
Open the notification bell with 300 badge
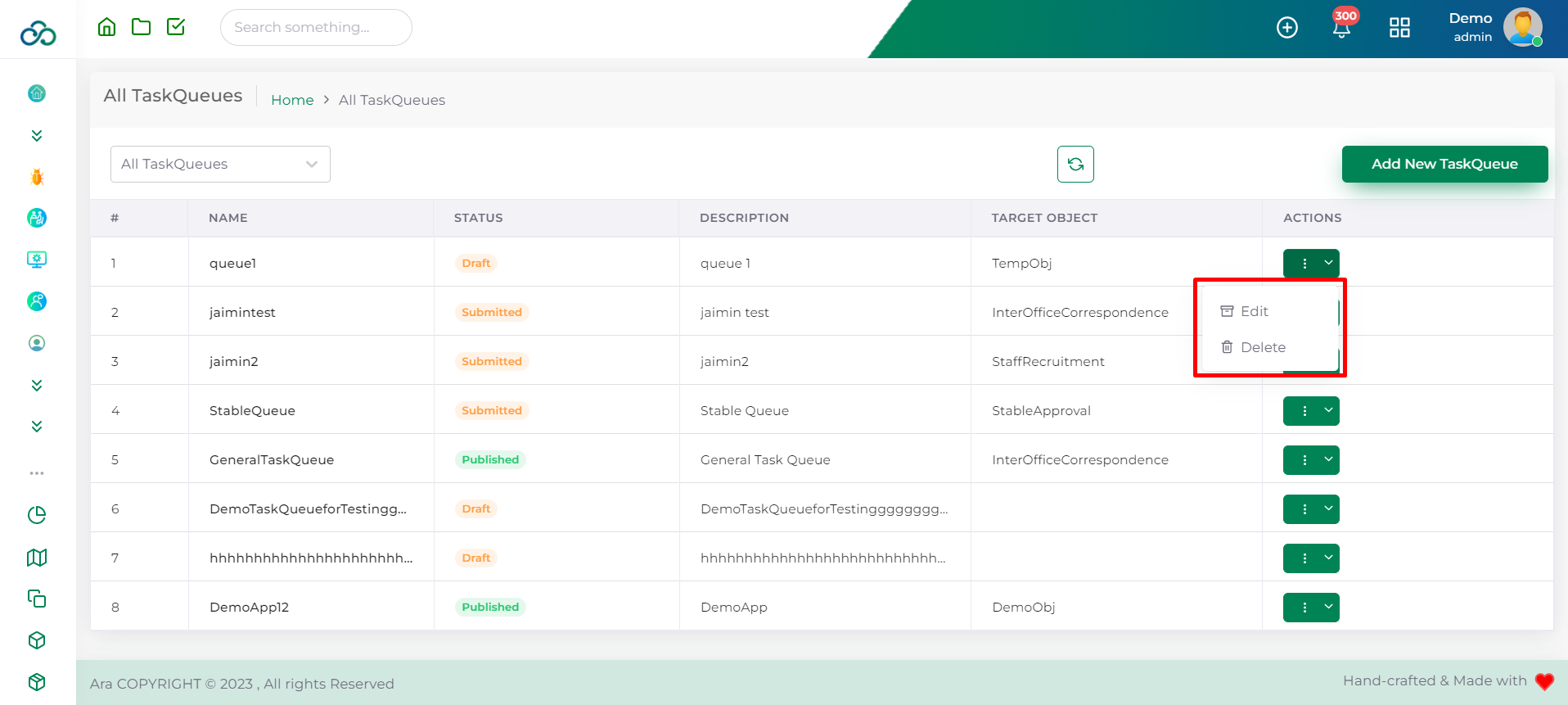click(1341, 28)
